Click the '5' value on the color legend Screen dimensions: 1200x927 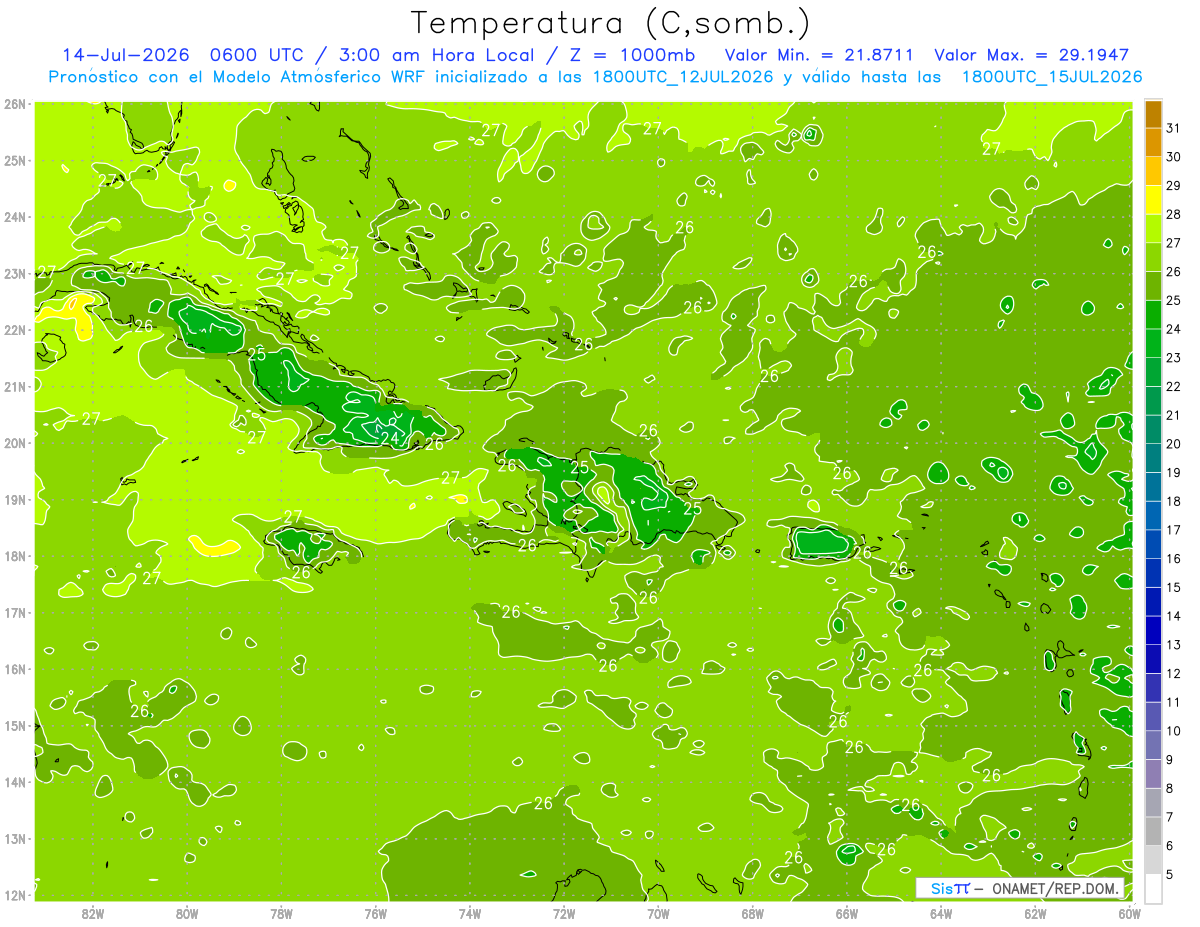[x=1171, y=874]
